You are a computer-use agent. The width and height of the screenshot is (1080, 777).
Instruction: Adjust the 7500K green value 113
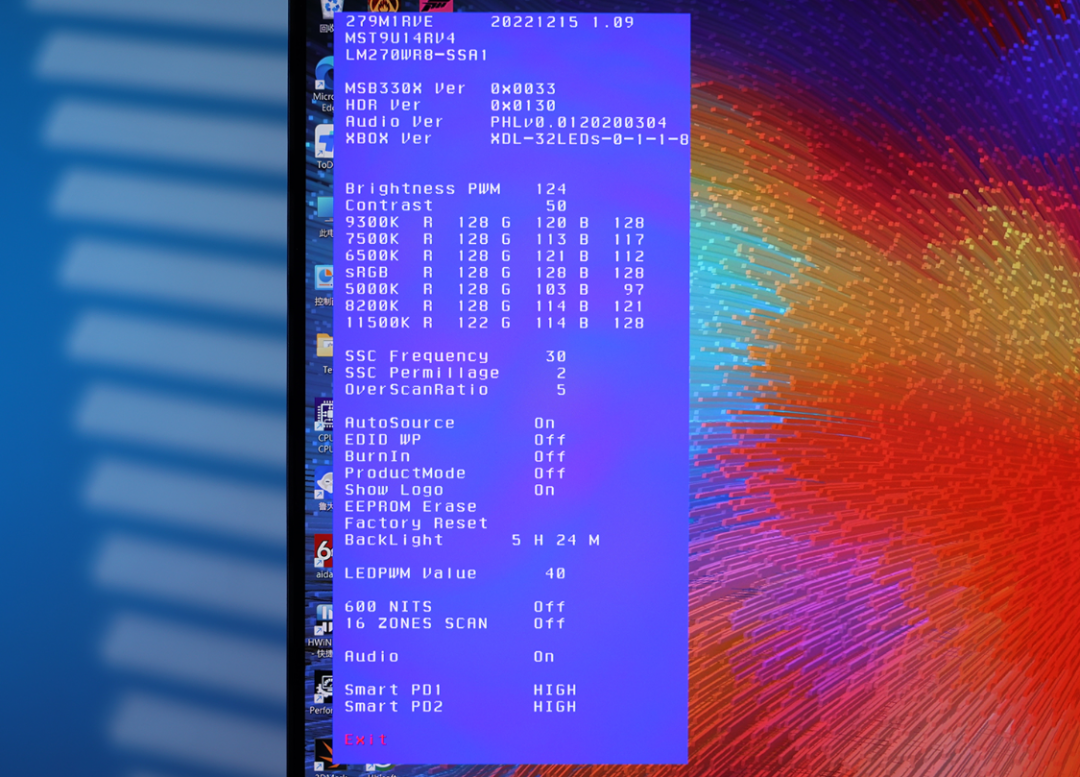pyautogui.click(x=551, y=239)
